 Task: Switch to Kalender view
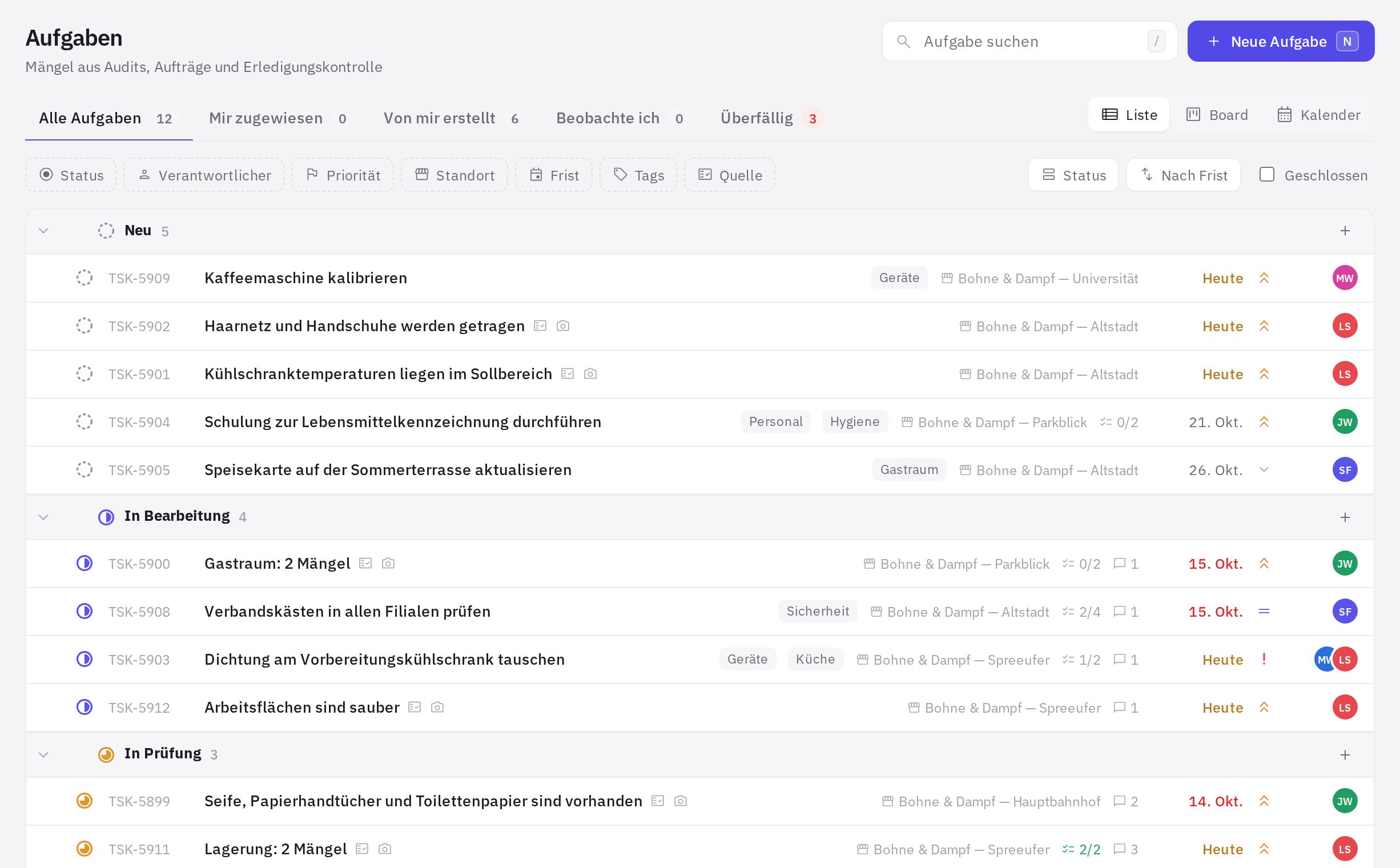click(1318, 115)
